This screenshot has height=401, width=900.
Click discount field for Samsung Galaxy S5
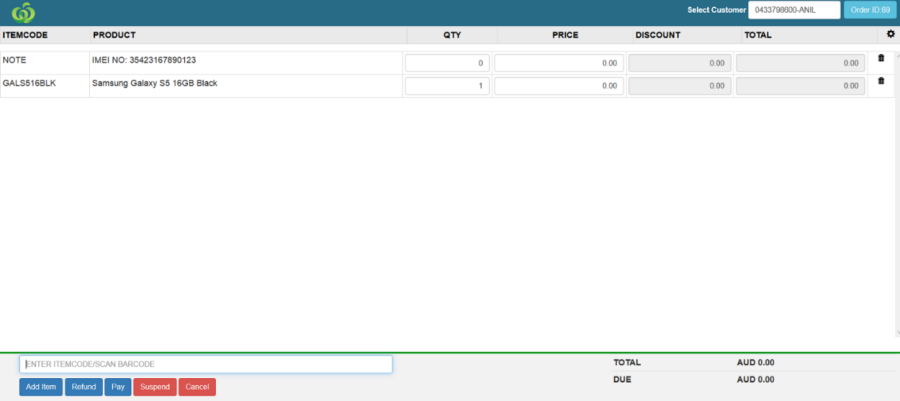tap(679, 86)
